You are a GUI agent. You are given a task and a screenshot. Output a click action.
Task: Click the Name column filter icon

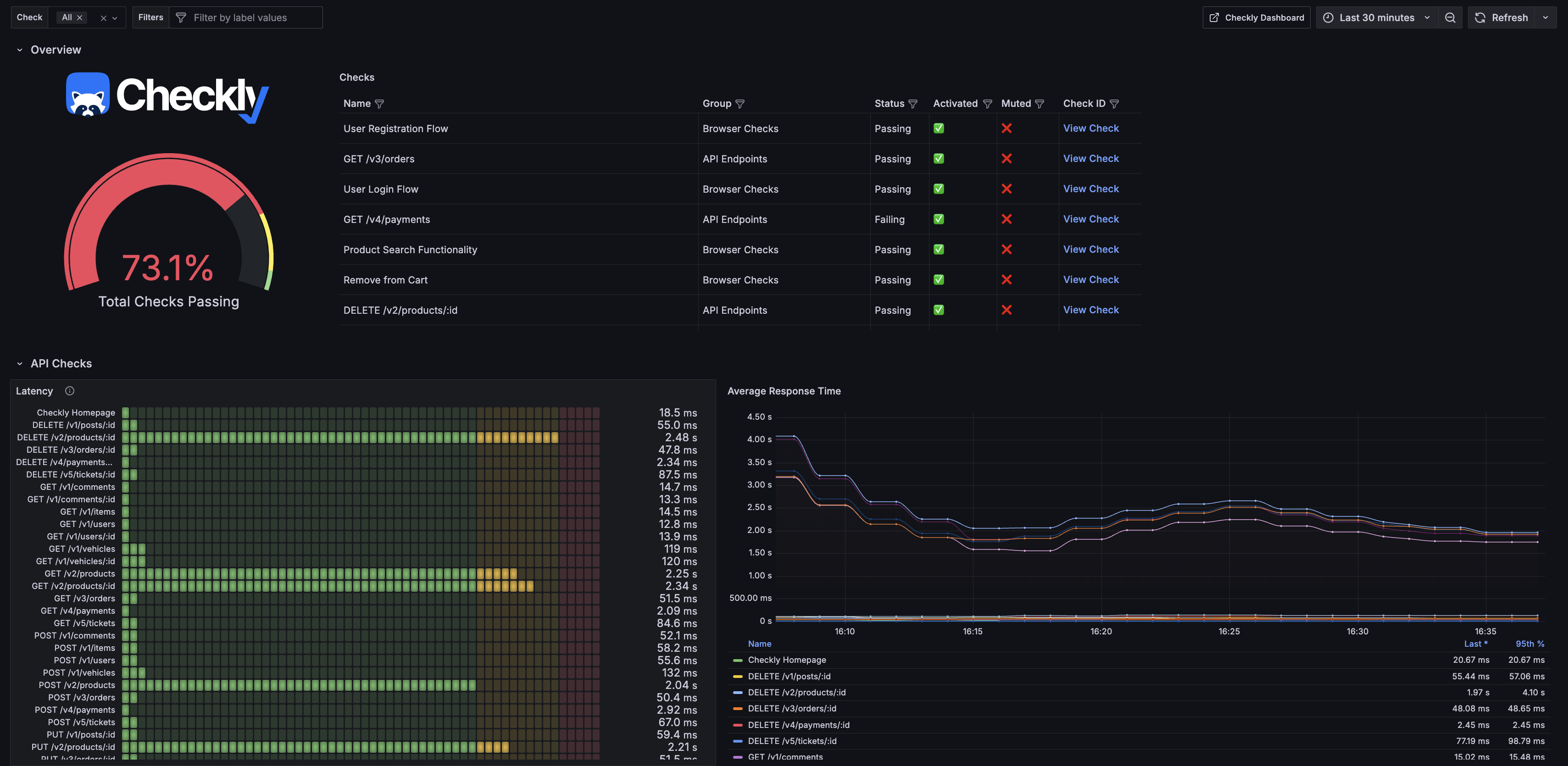379,104
